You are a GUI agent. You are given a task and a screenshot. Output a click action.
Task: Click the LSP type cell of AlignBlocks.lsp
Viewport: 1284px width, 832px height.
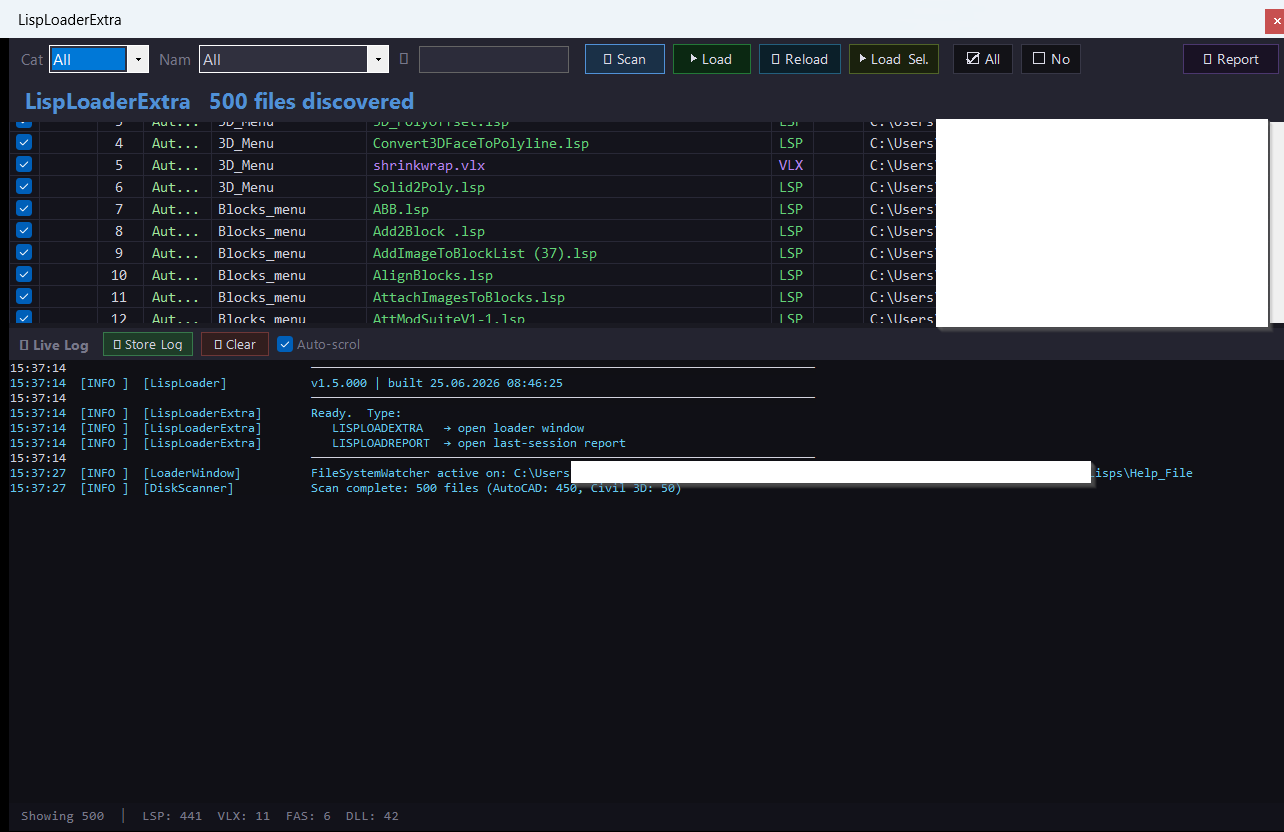coord(791,275)
